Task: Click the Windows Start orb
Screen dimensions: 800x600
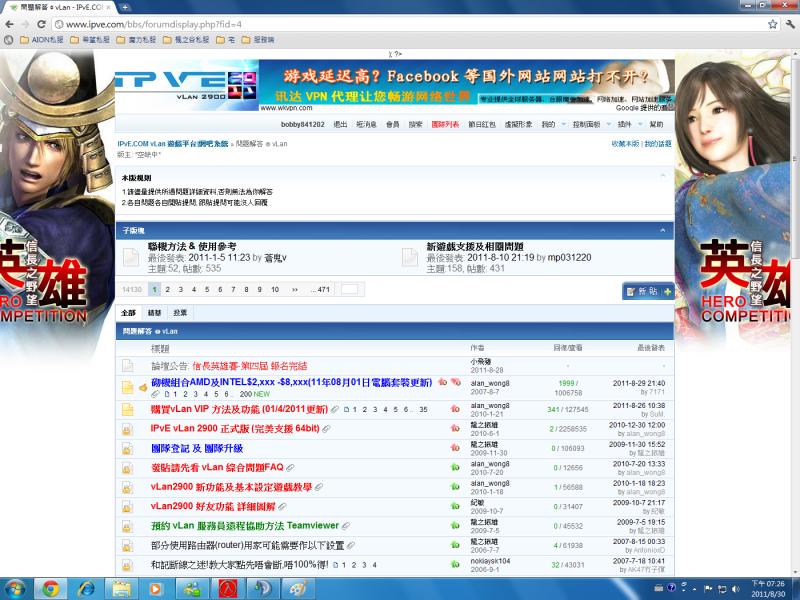Action: [17, 587]
